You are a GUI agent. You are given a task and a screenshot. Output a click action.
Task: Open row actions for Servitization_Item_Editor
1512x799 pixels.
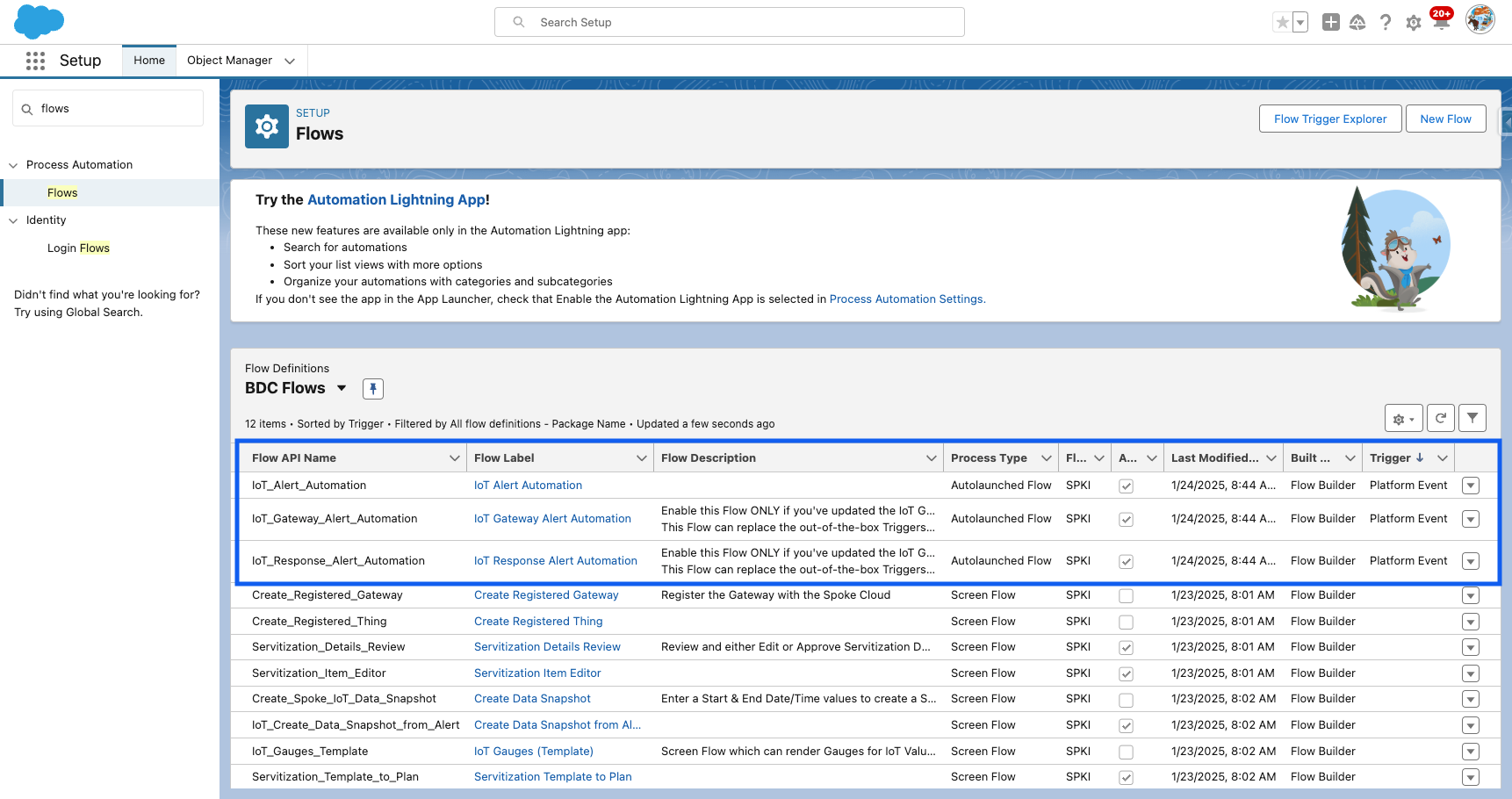[1471, 673]
